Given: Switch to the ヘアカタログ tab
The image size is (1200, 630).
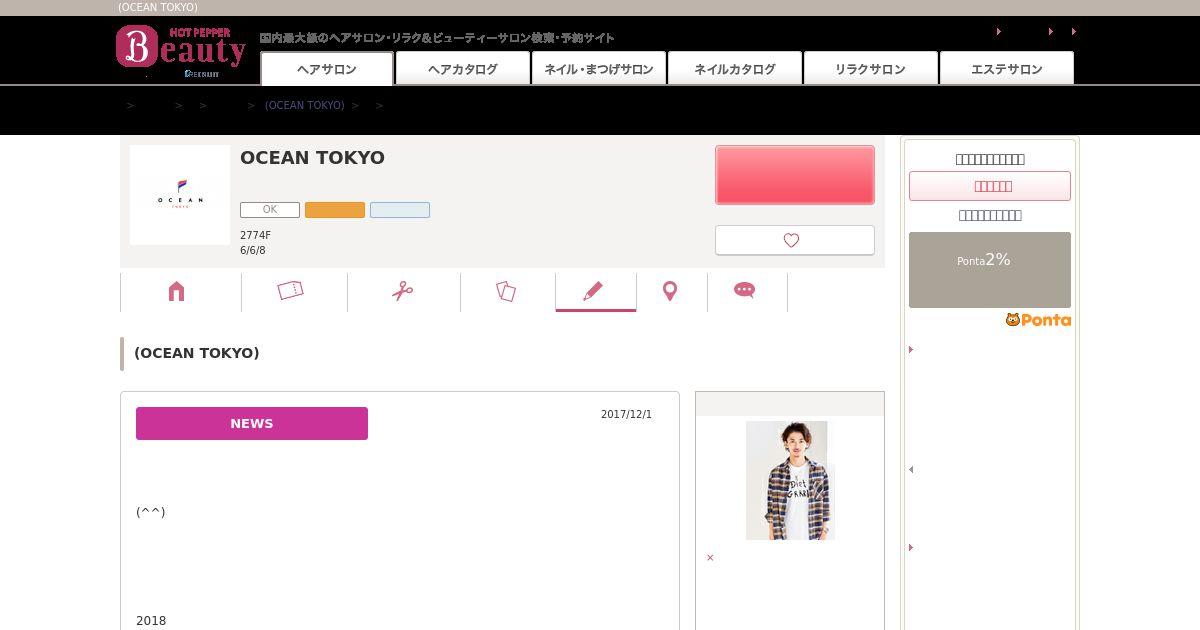Looking at the screenshot, I should (x=463, y=69).
